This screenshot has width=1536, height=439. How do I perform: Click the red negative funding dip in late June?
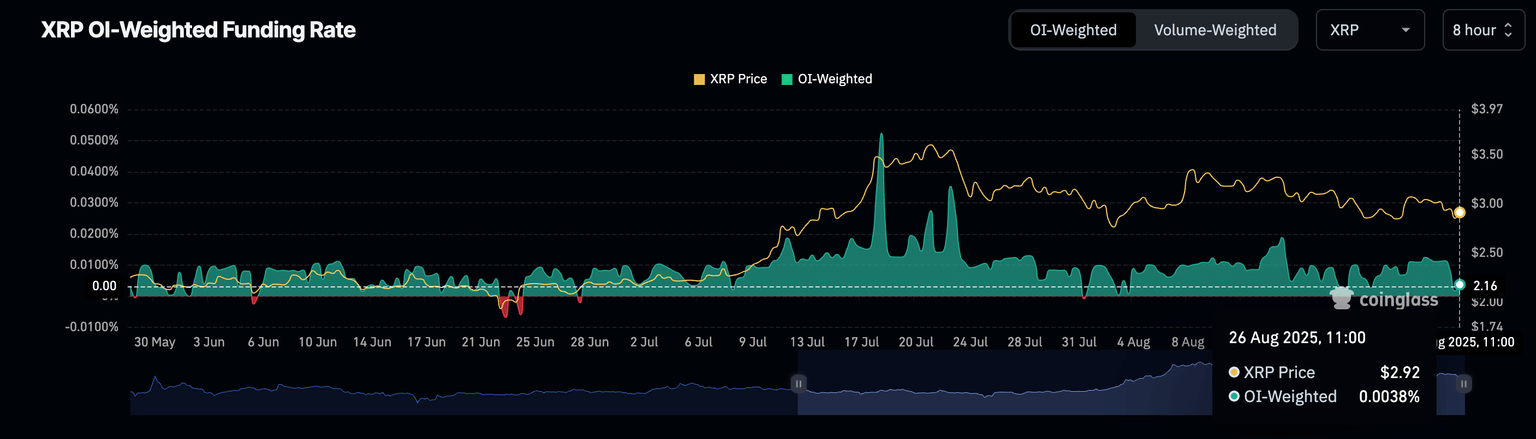click(x=505, y=308)
